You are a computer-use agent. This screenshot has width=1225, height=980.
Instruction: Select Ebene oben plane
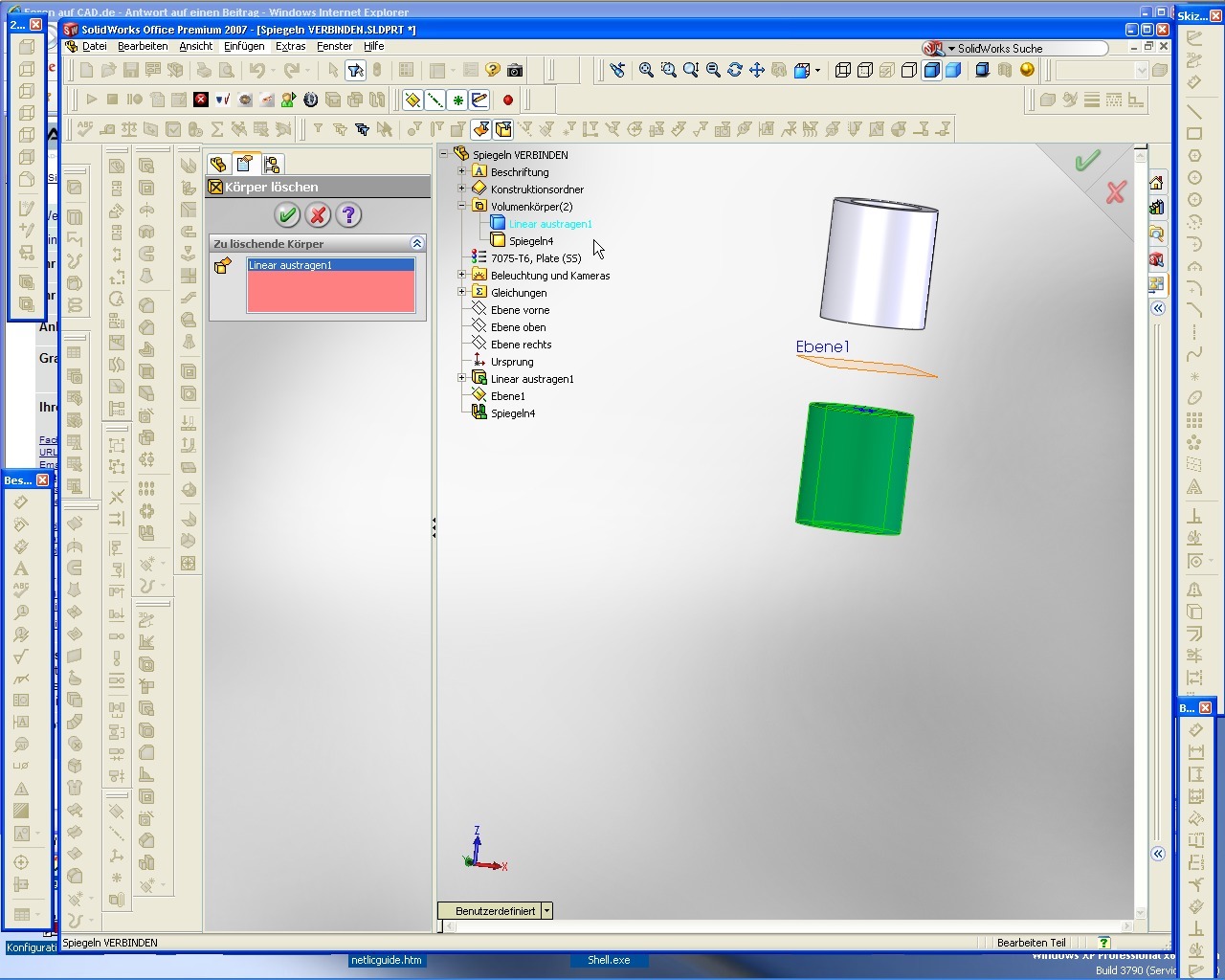pos(518,327)
